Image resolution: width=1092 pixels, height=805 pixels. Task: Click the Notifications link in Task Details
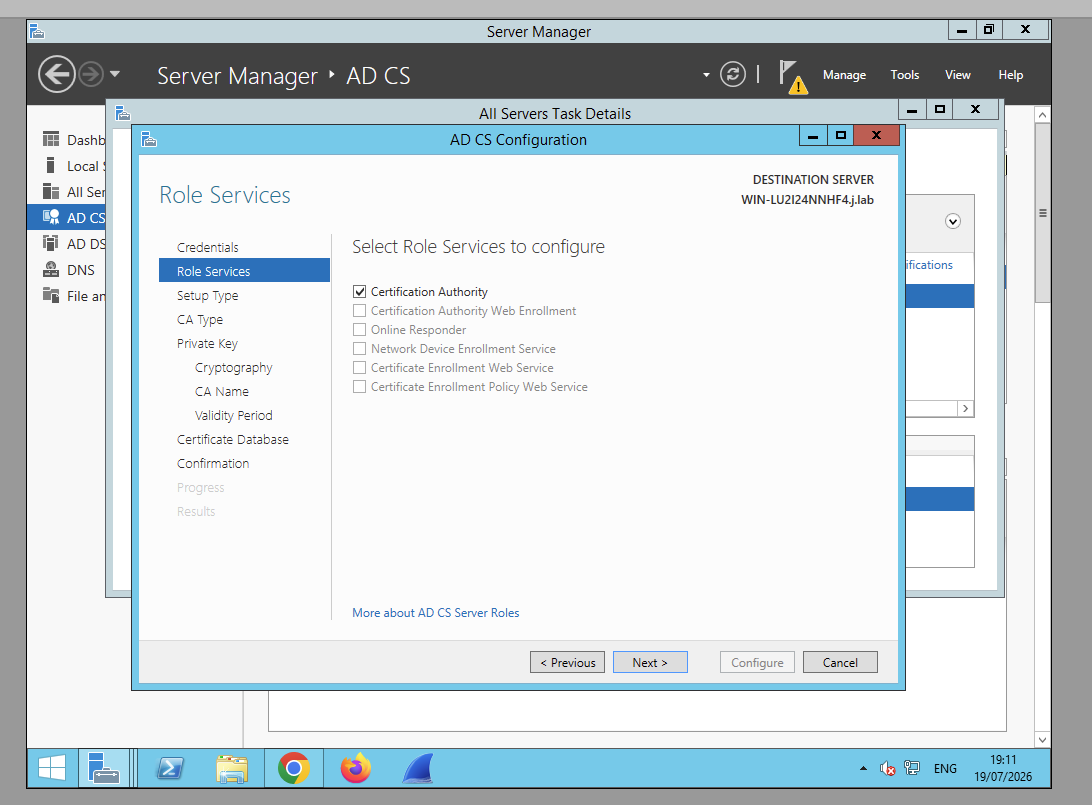click(x=929, y=265)
